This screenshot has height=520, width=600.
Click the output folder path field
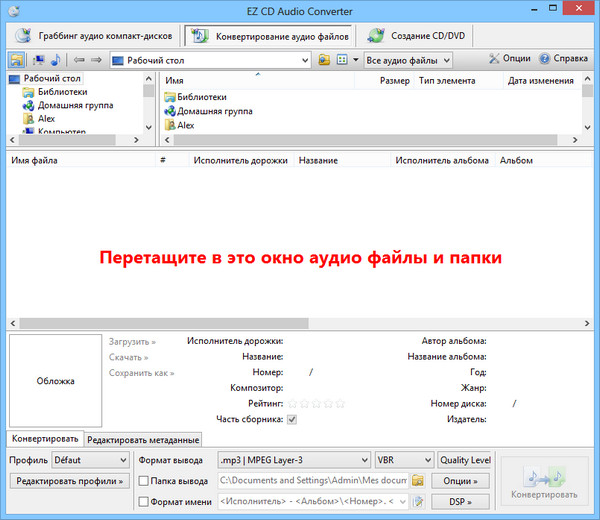tap(313, 481)
